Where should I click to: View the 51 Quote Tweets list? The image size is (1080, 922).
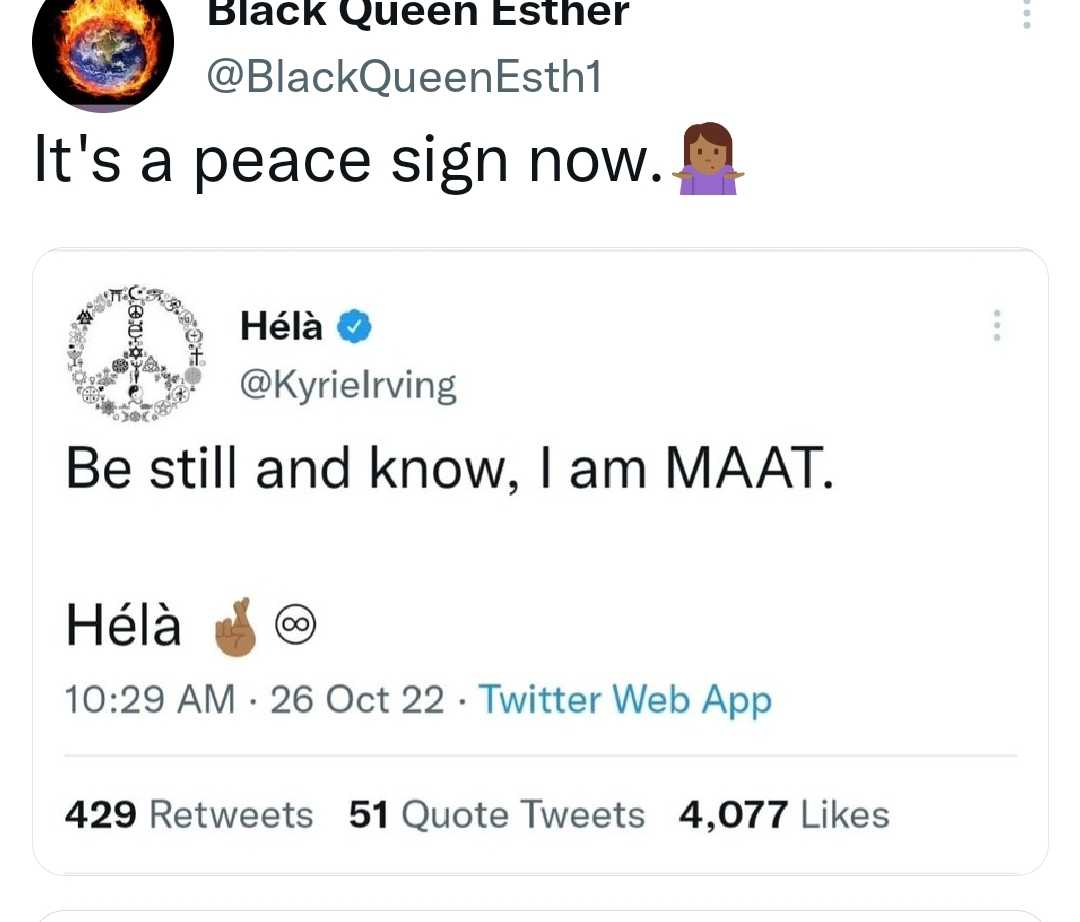497,815
